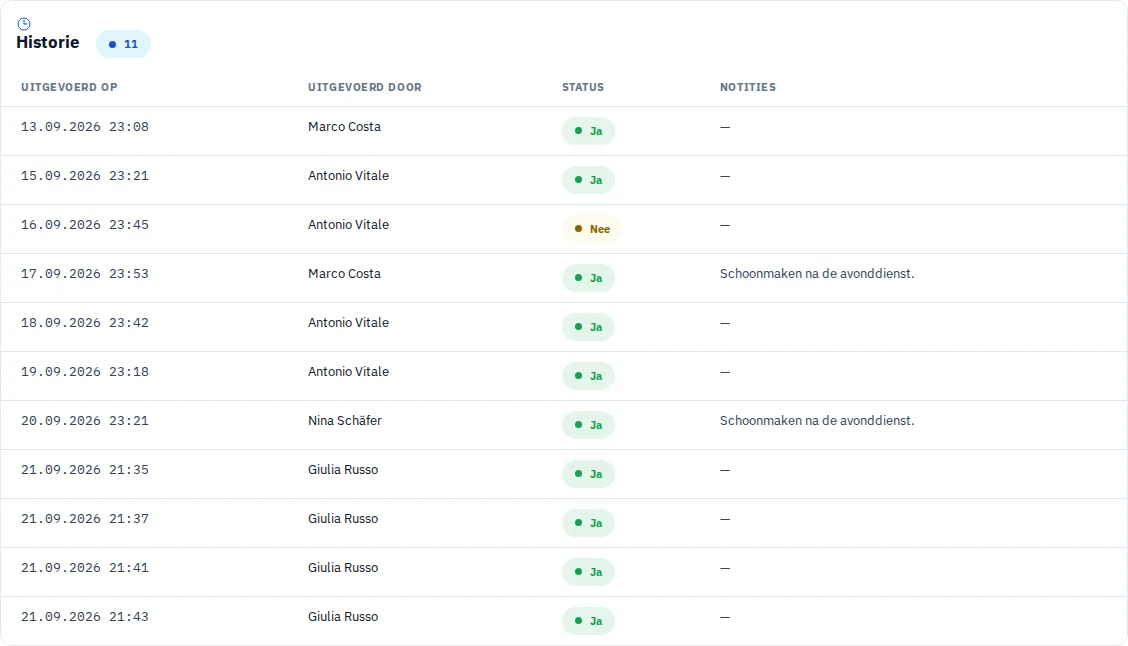Click the 20.09.2026 note about Schoonmaken
This screenshot has width=1128, height=646.
[817, 420]
